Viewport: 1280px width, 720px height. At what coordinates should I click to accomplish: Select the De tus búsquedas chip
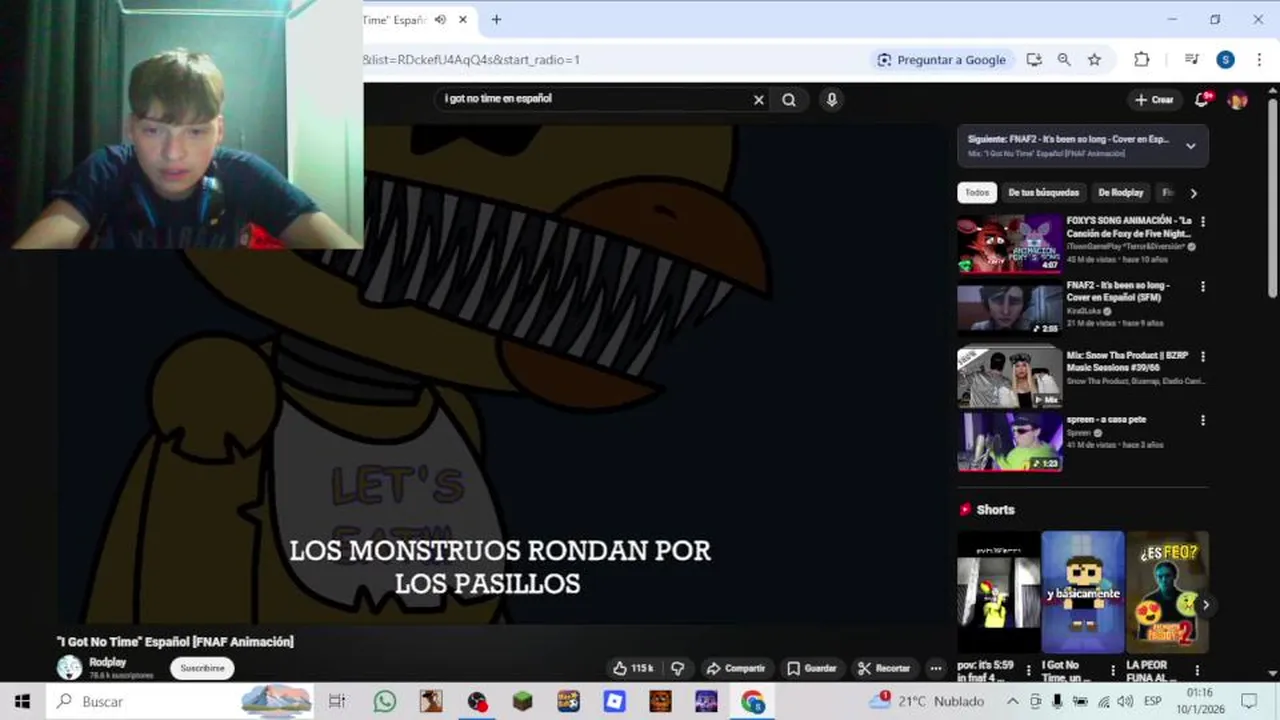[1043, 192]
